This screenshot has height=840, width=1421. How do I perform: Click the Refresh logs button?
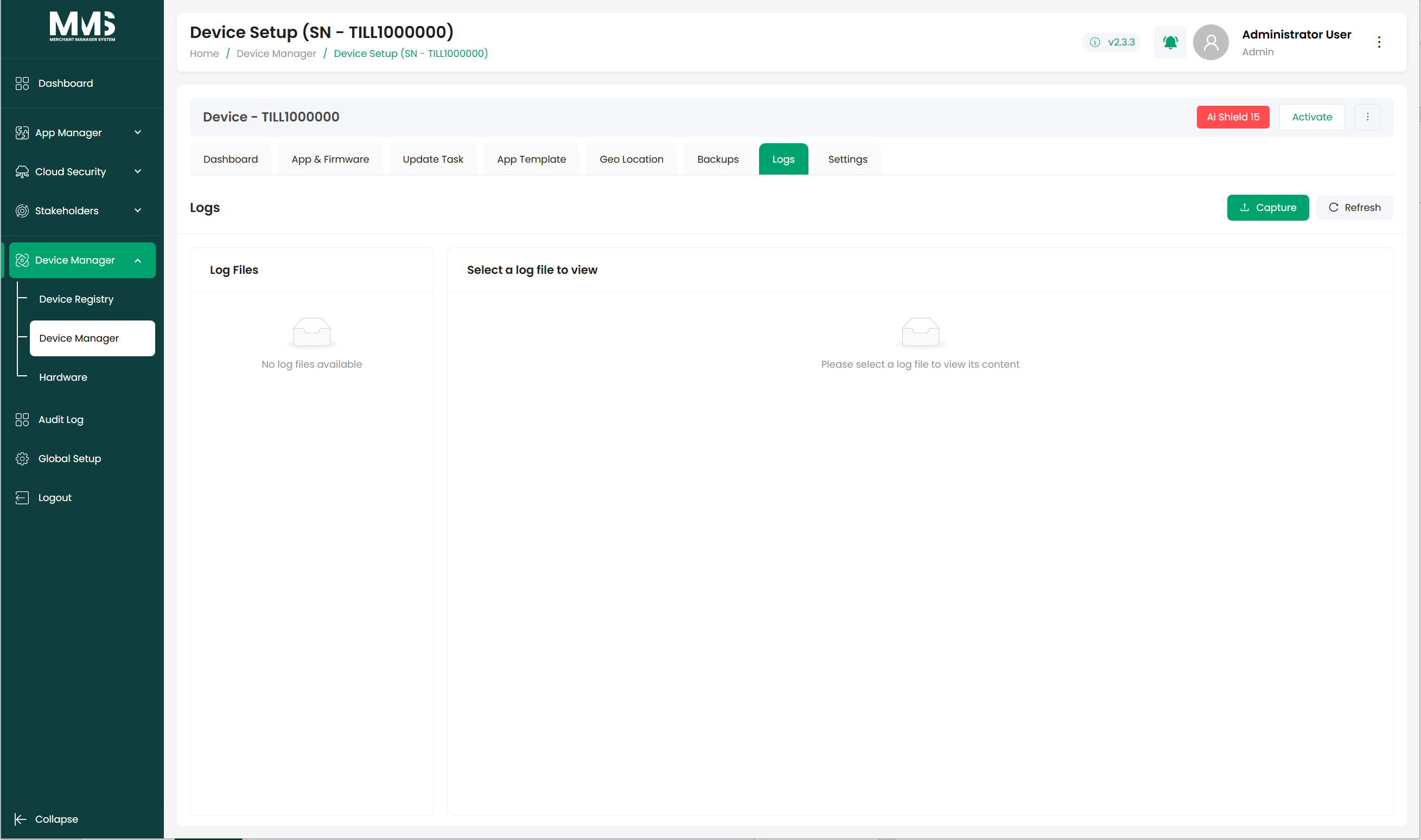pos(1354,207)
